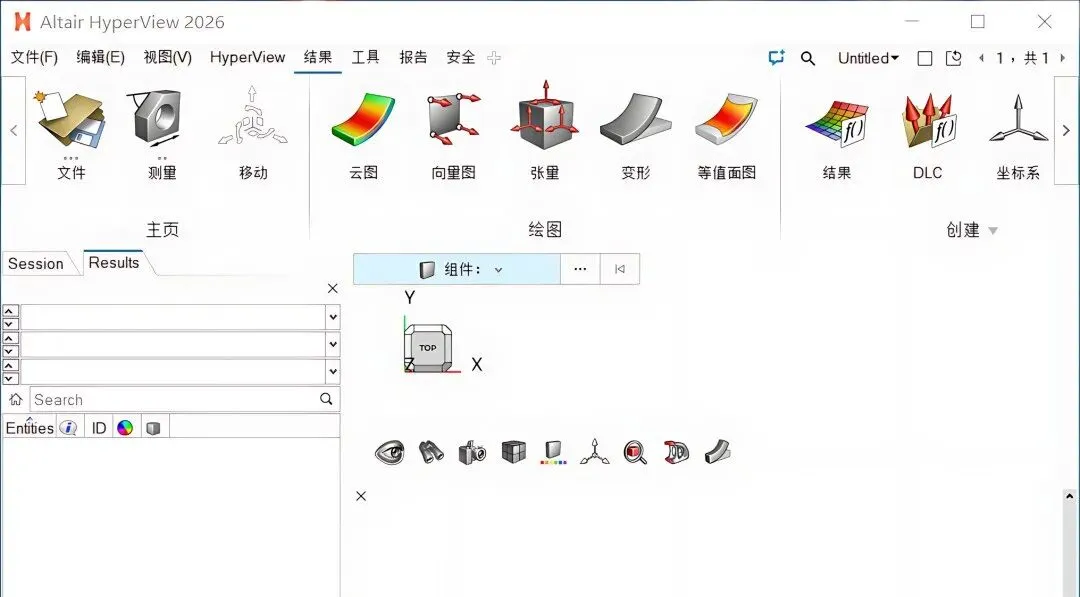This screenshot has width=1080, height=597.
Task: Click the reset selection button beside ellipsis
Action: pyautogui.click(x=619, y=269)
